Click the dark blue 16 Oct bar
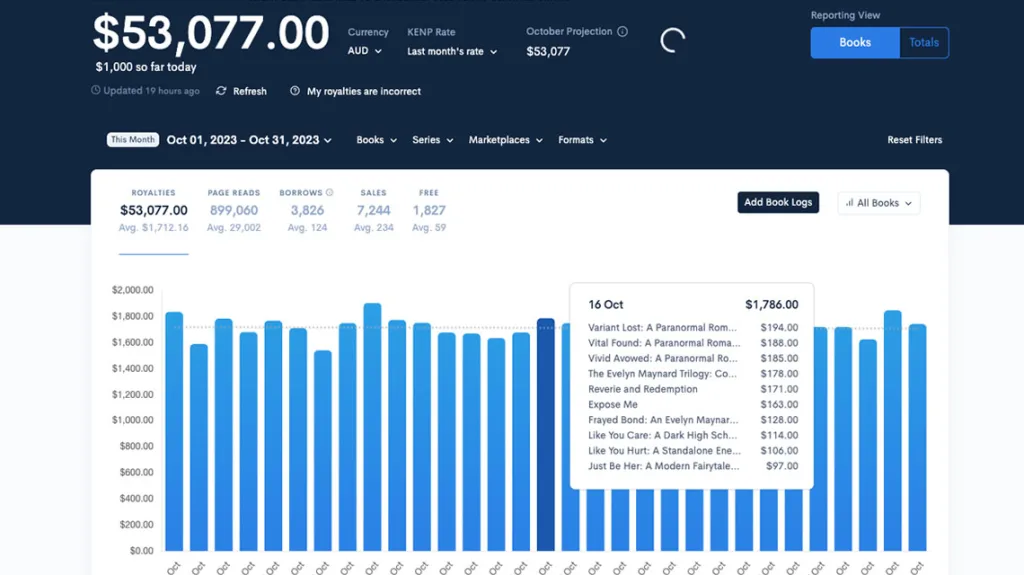 click(545, 435)
